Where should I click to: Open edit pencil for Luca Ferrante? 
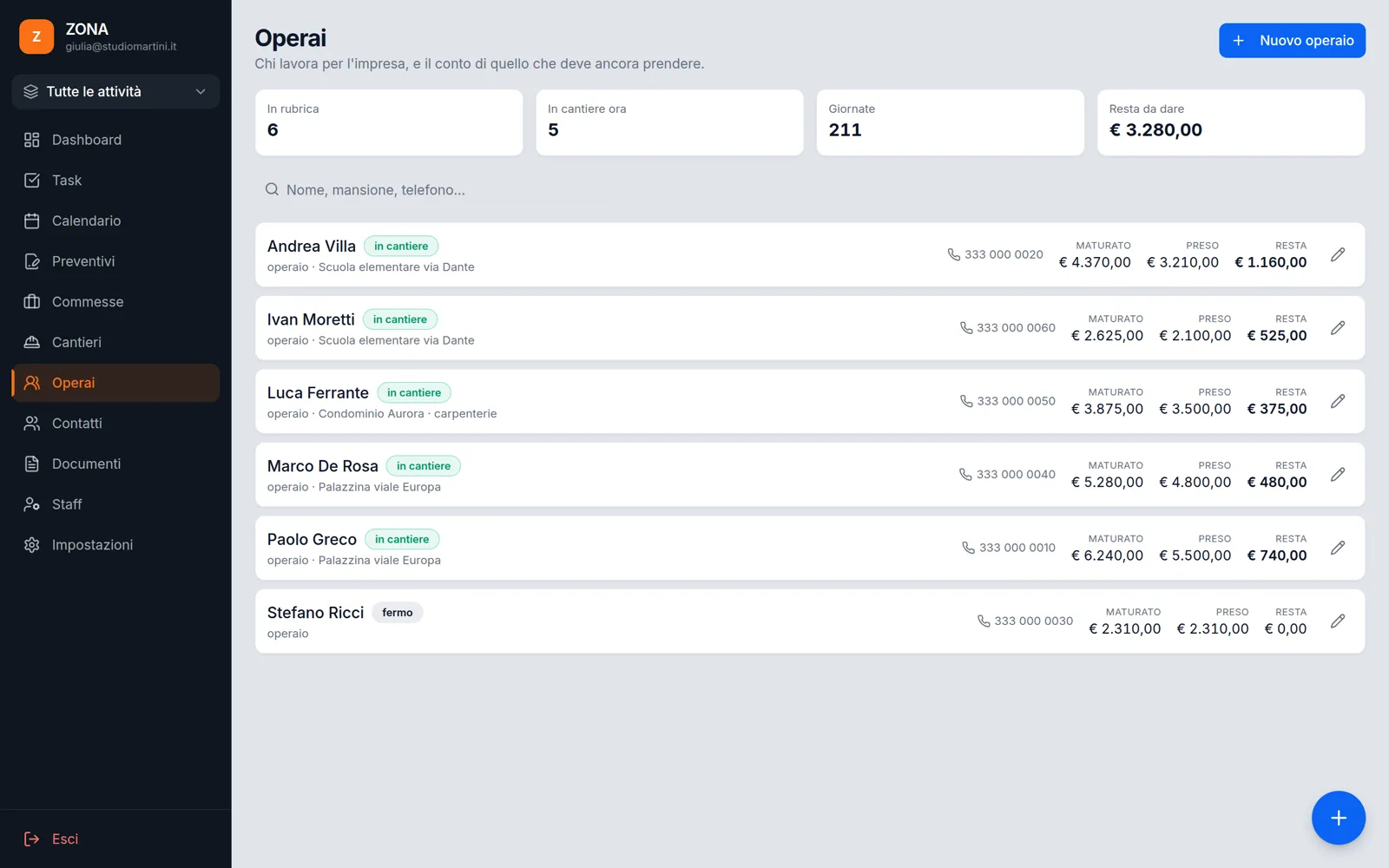point(1338,401)
